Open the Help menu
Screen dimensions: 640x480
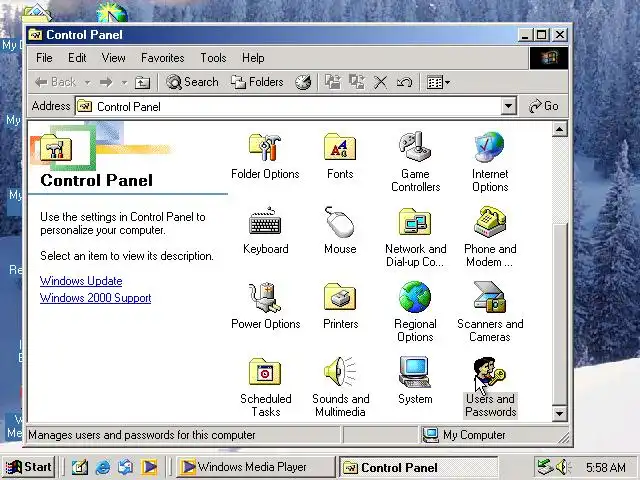pos(253,58)
